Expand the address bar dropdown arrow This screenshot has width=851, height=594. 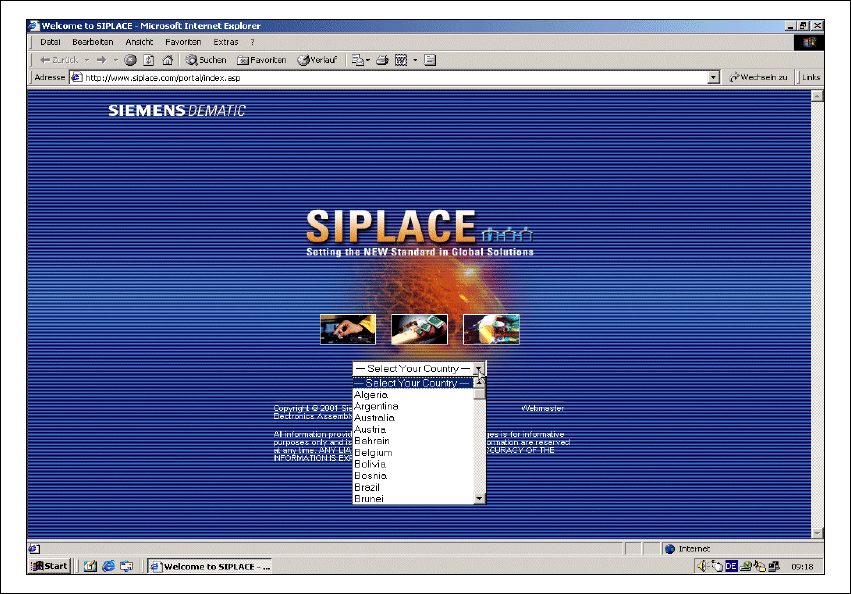click(x=713, y=77)
